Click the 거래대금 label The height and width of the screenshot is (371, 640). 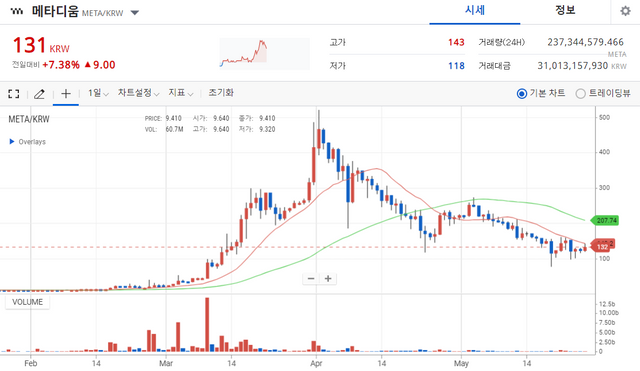pos(494,66)
